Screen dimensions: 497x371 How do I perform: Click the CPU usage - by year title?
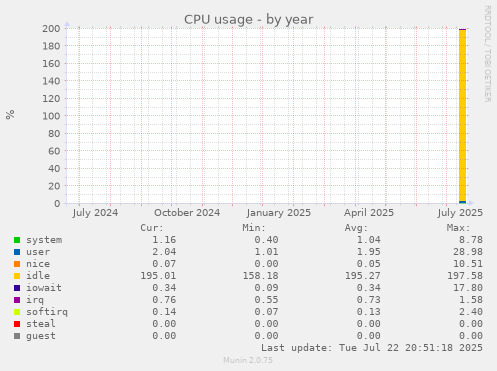[x=248, y=19]
